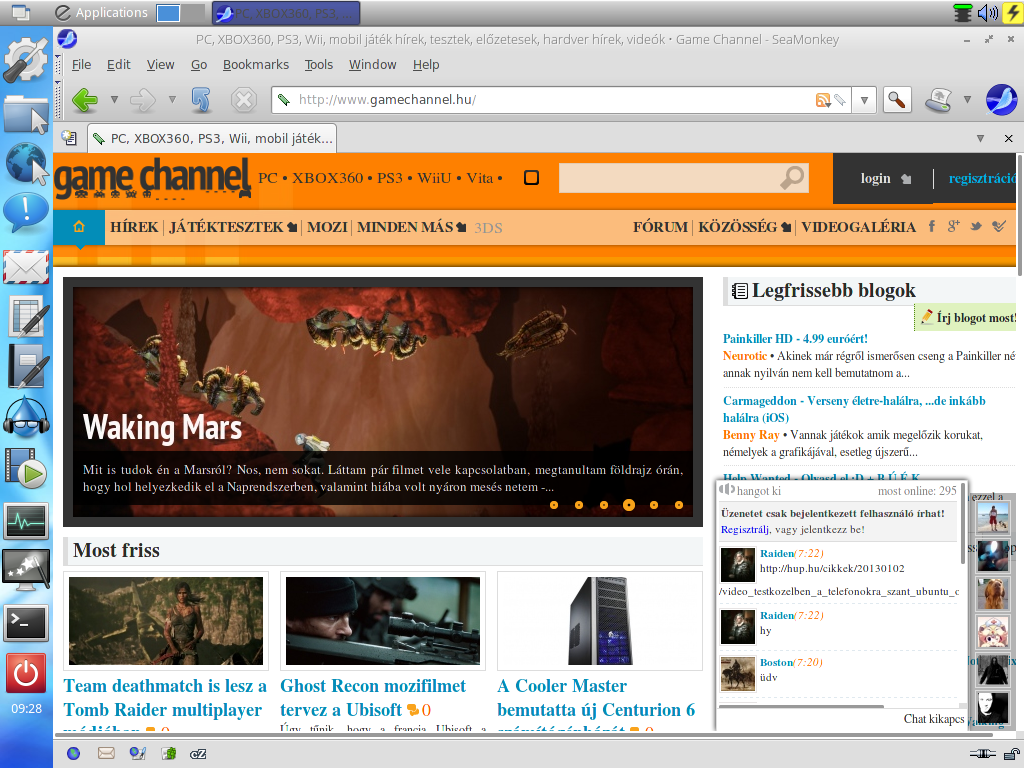Select the fourth slider dot on banner
Image resolution: width=1024 pixels, height=768 pixels.
628,505
